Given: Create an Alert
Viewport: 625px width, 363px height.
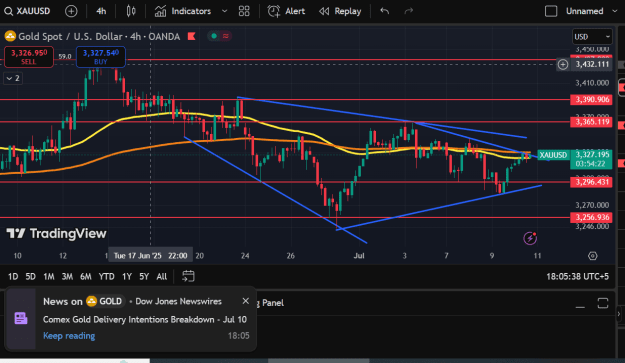Looking at the screenshot, I should tap(286, 11).
